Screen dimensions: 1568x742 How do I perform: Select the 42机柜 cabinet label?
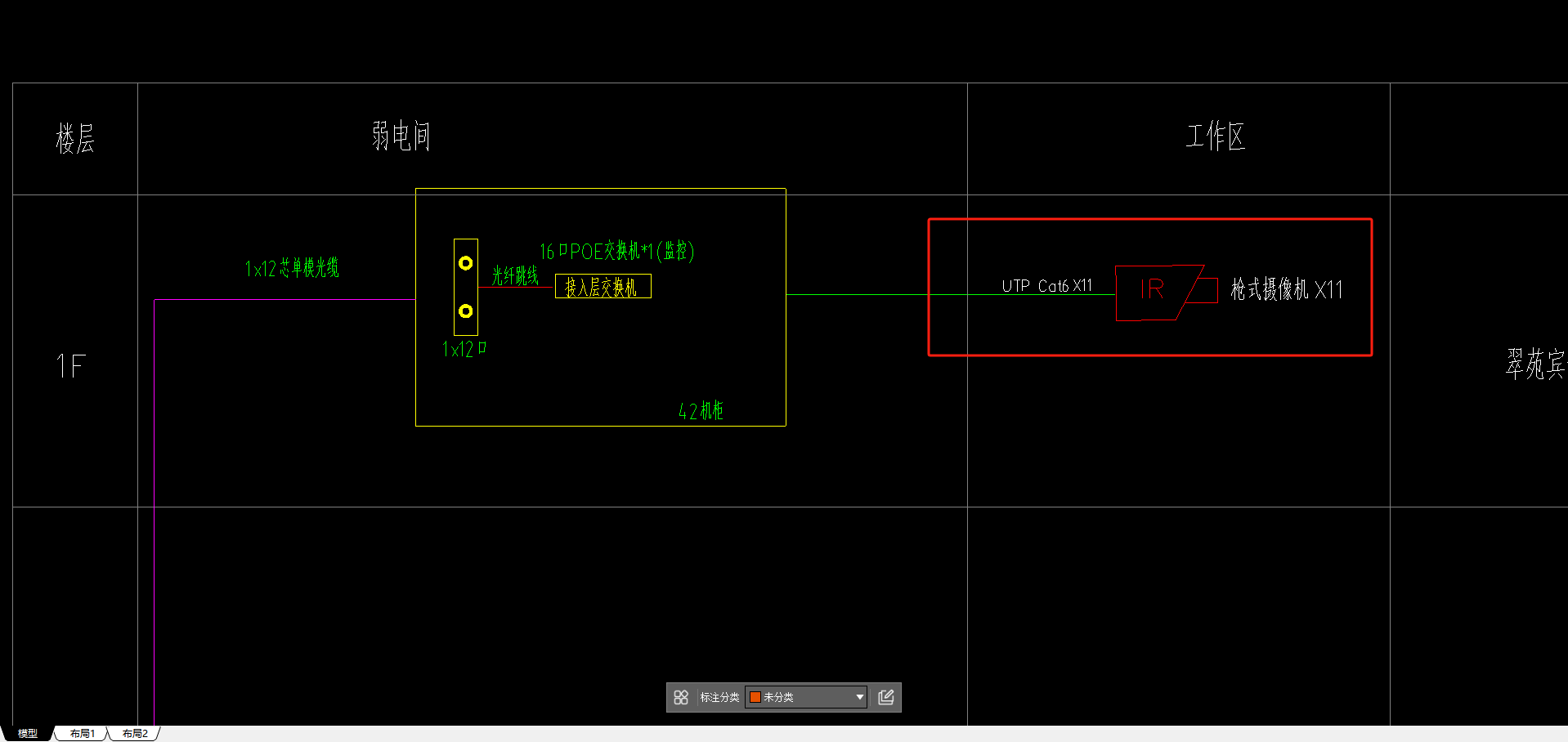[x=701, y=410]
